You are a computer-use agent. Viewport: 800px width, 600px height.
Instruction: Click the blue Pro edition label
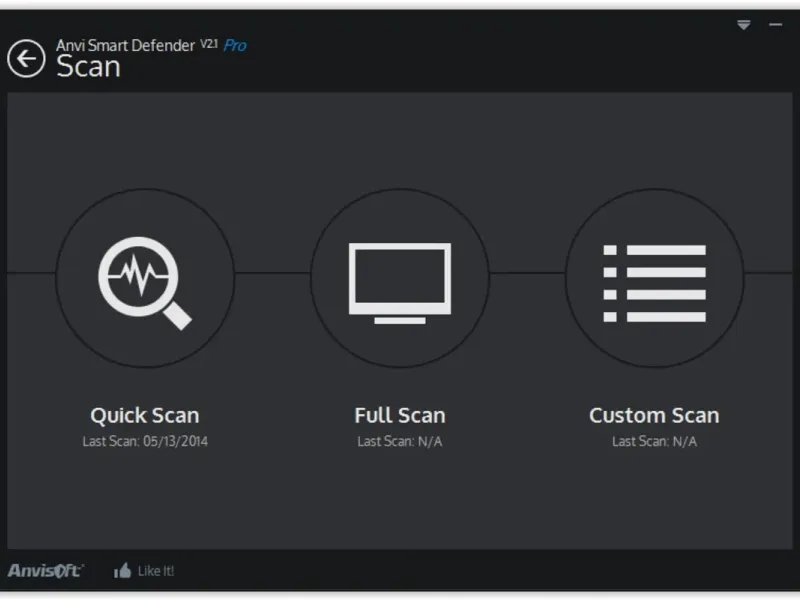235,46
